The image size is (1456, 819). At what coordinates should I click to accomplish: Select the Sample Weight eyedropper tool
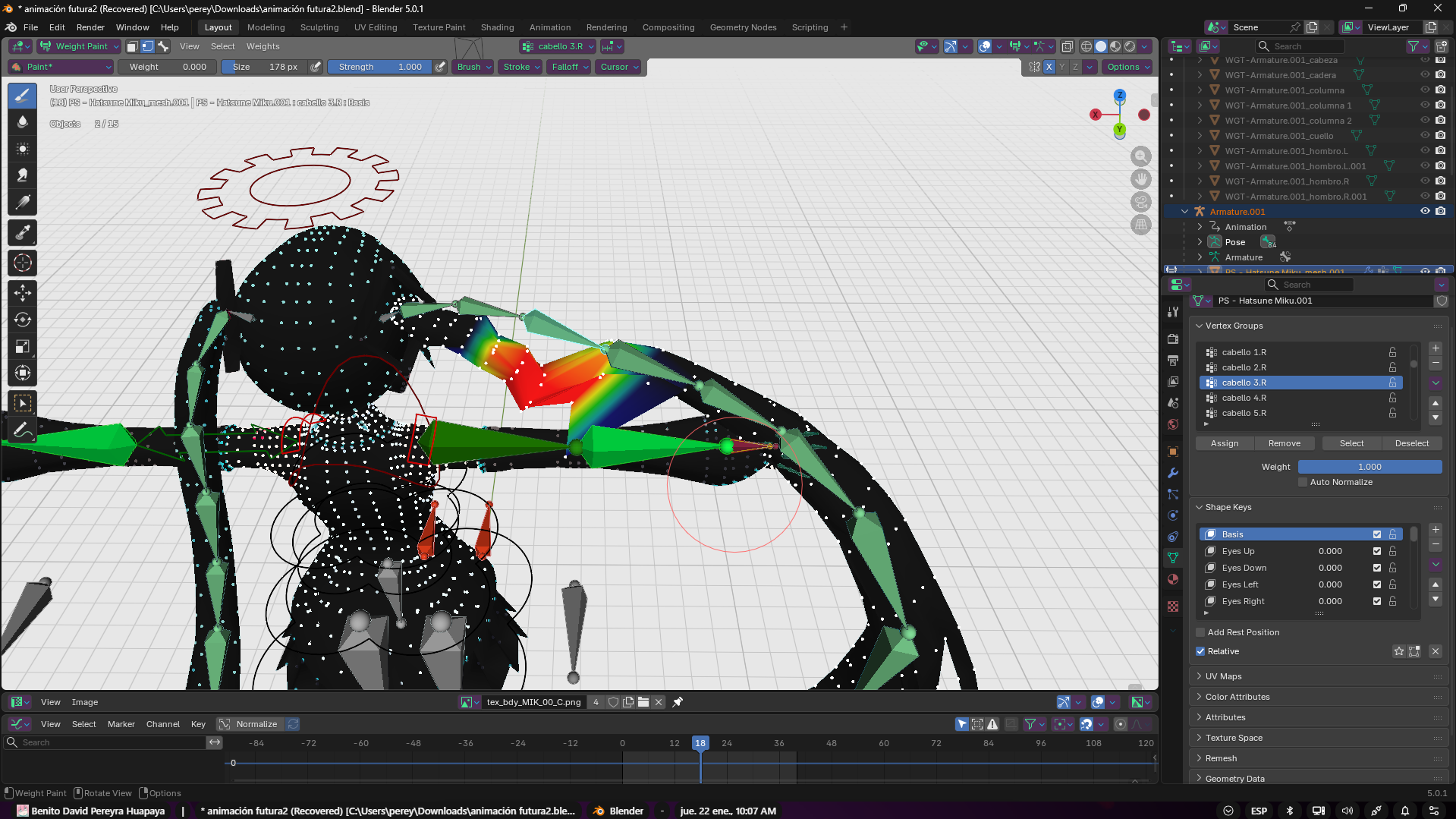click(23, 232)
